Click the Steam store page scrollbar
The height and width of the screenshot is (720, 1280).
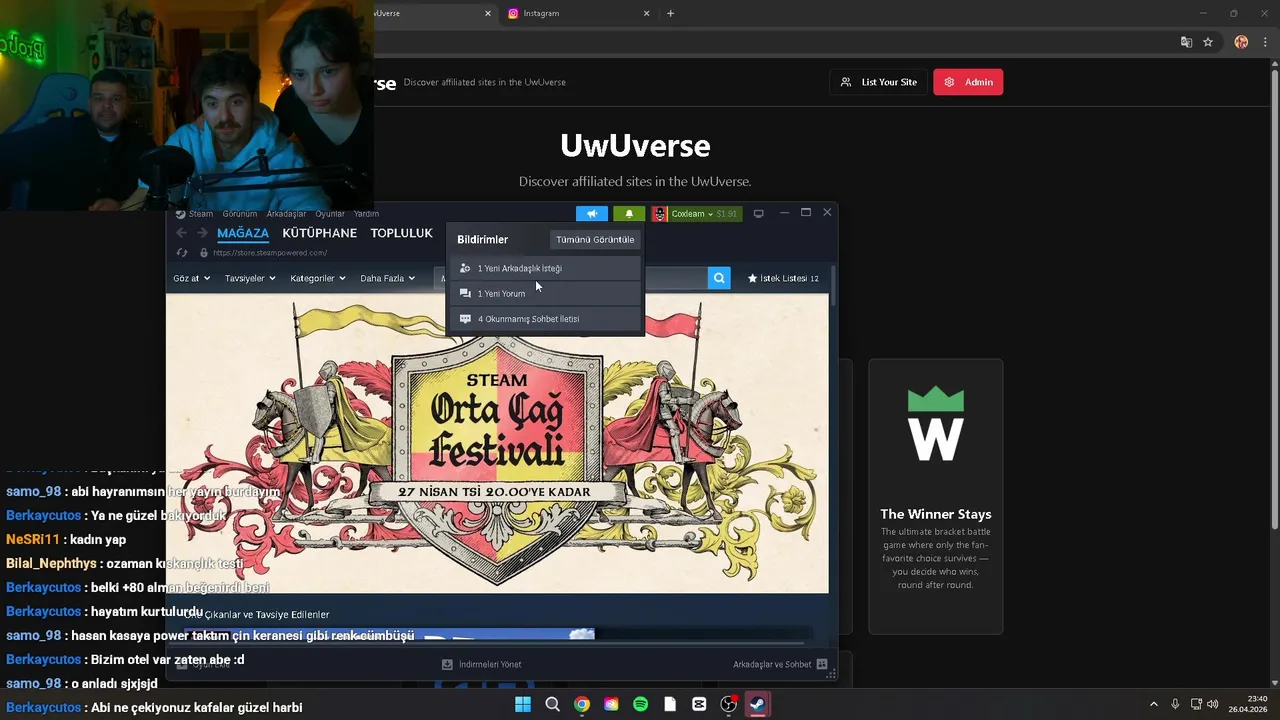pyautogui.click(x=833, y=285)
